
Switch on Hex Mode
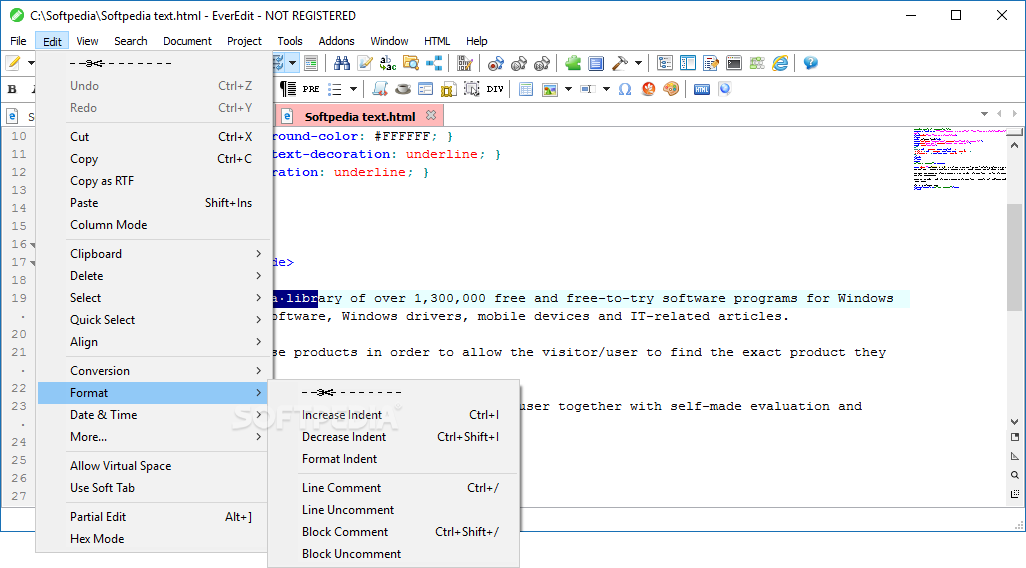154,539
